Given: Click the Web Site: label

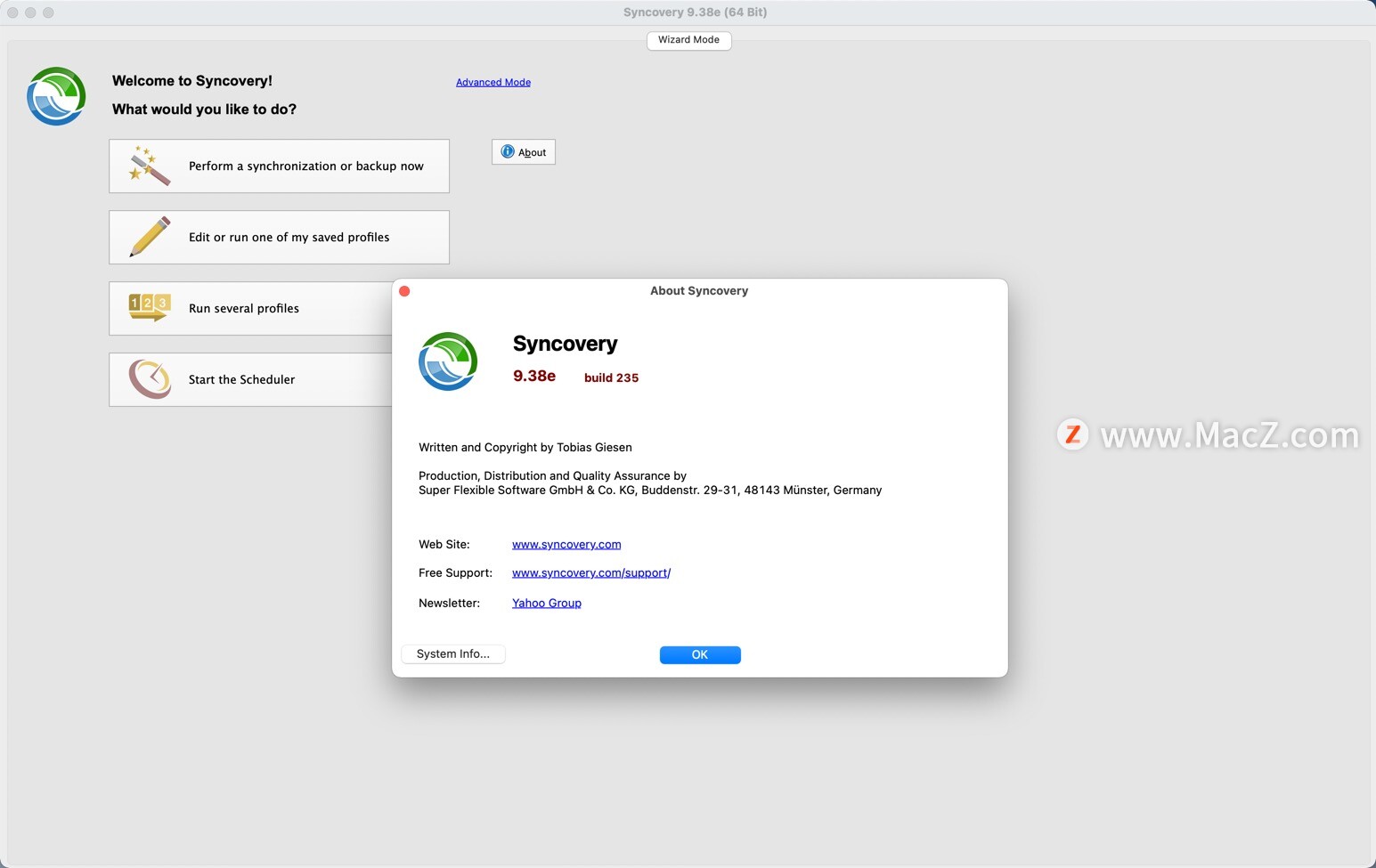Looking at the screenshot, I should (444, 544).
